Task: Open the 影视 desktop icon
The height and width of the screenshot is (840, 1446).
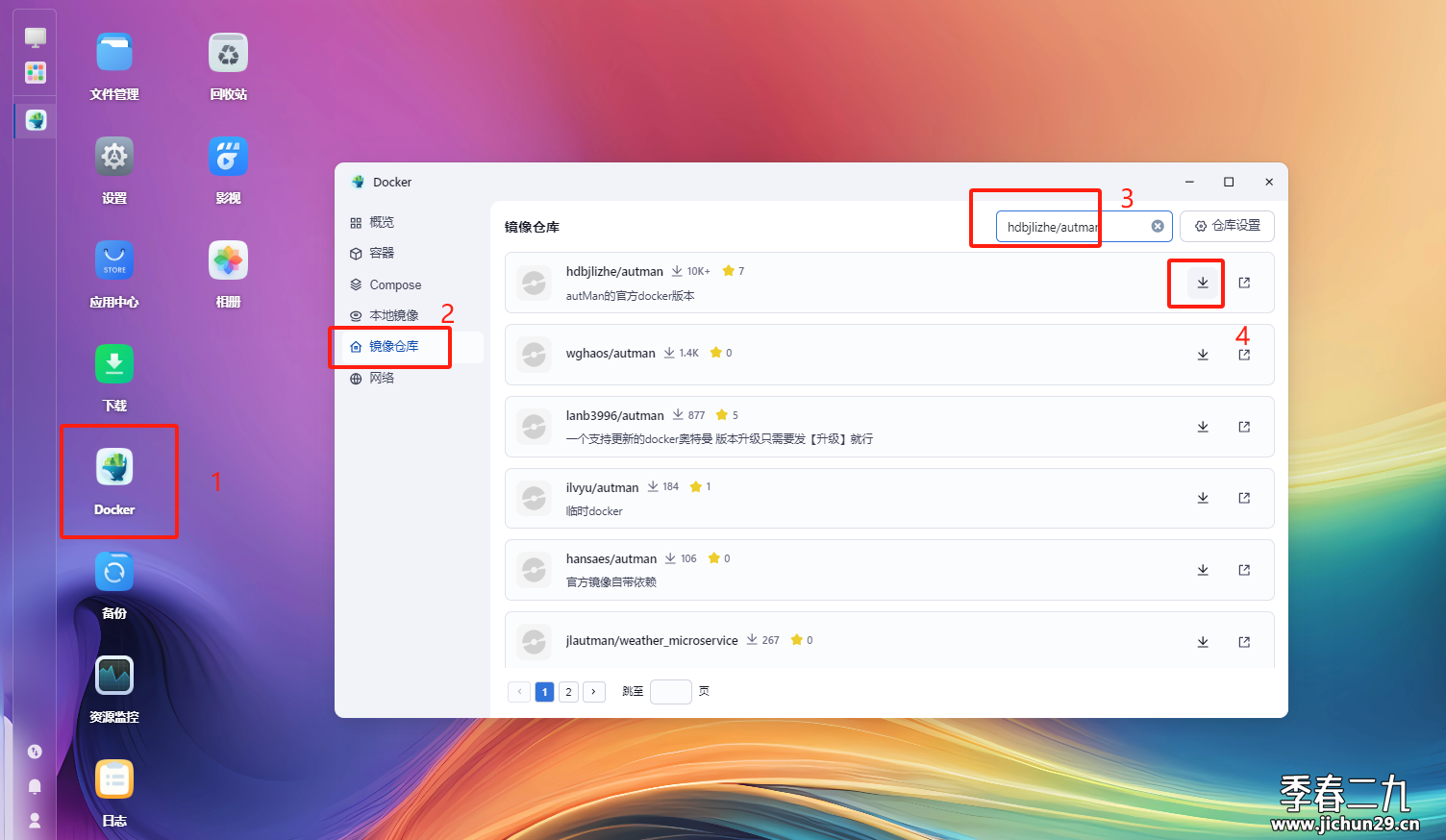Action: tap(228, 157)
